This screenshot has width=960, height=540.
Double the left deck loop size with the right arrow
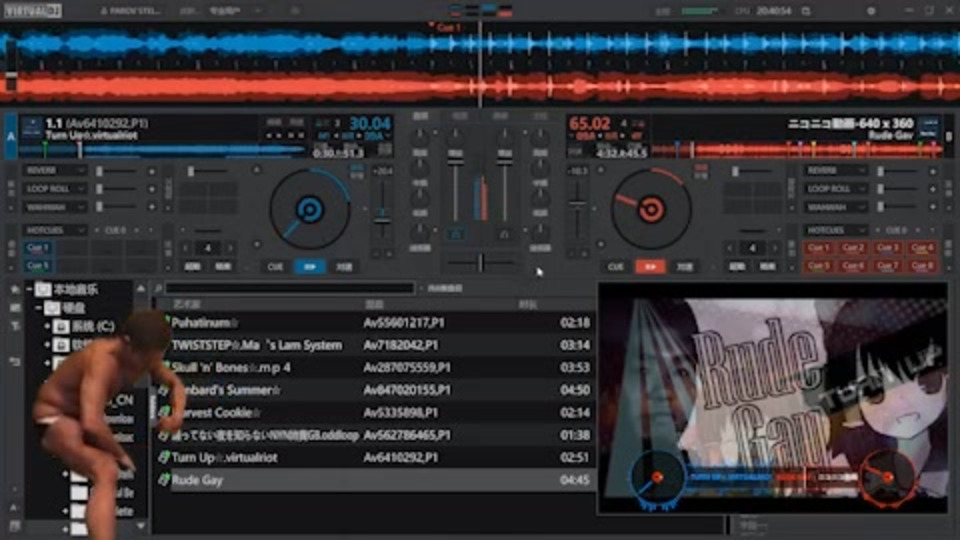pyautogui.click(x=230, y=248)
